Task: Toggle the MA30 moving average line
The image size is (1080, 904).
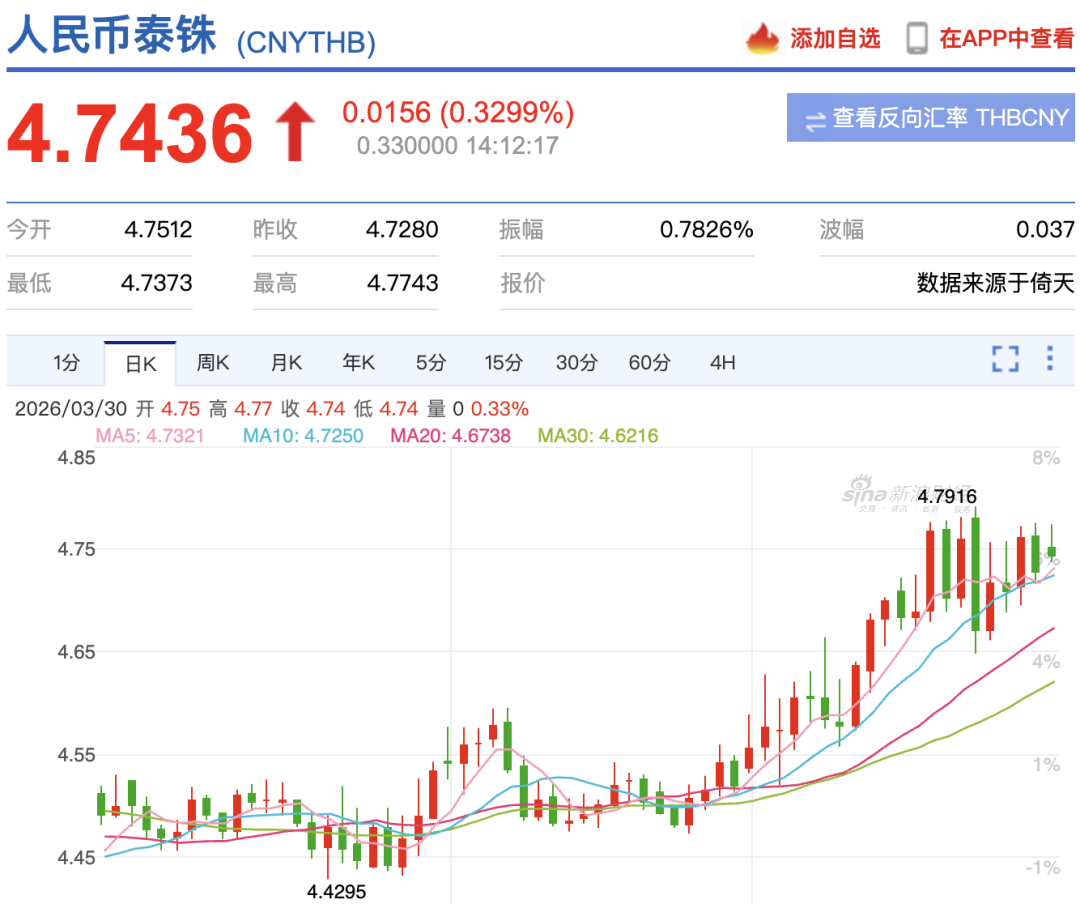Action: coord(597,435)
